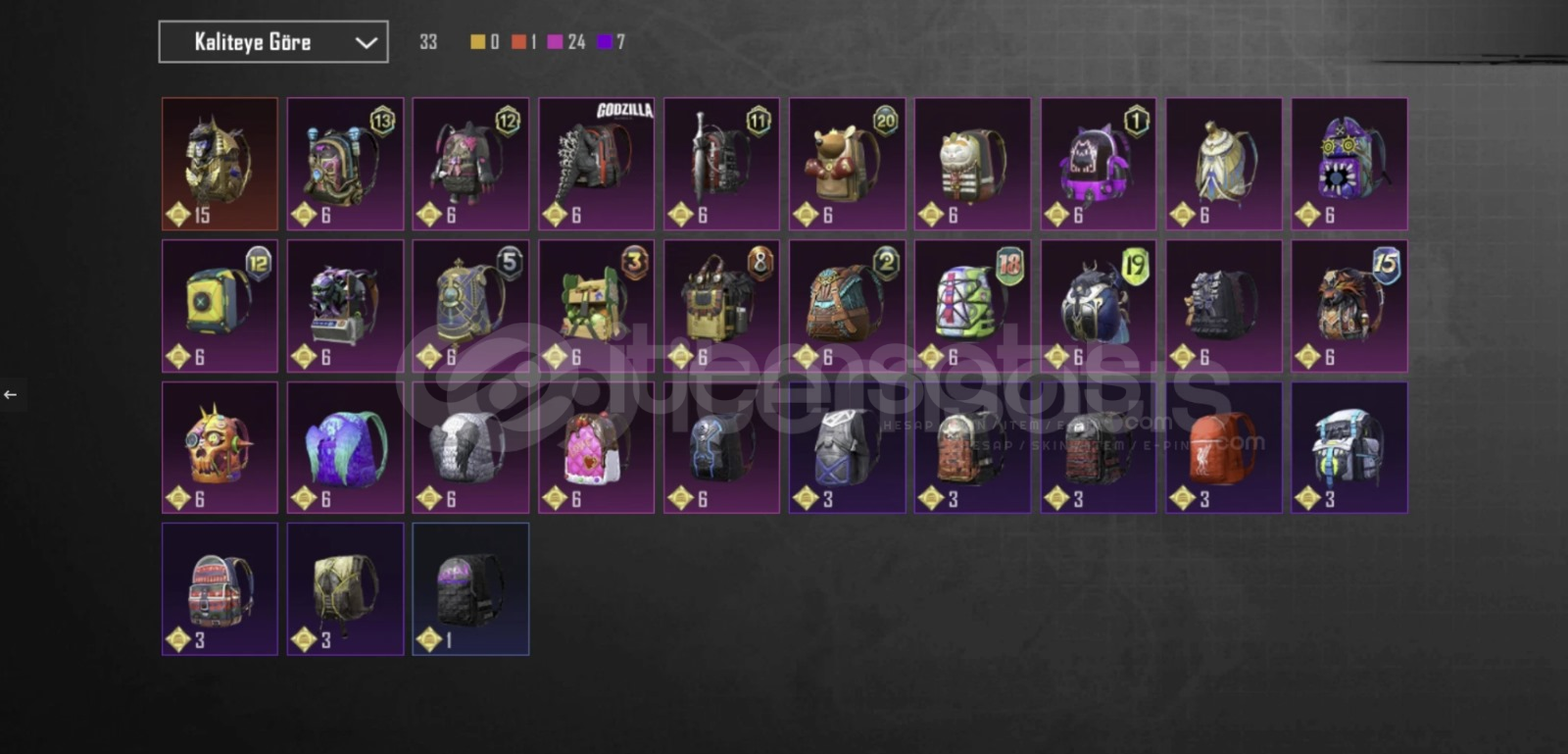
Task: Select the beetle backpack with badge 19
Action: click(1098, 306)
